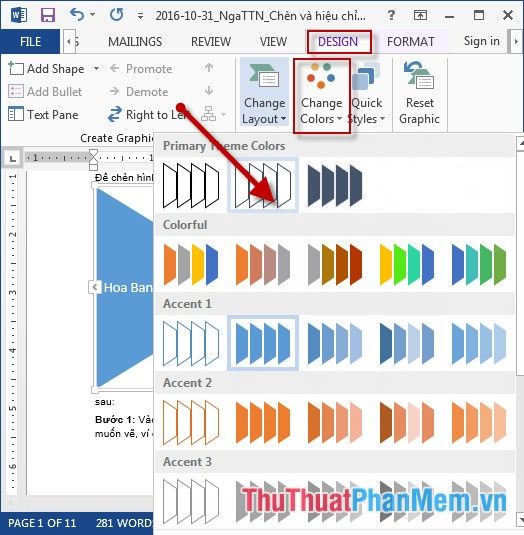This screenshot has width=524, height=535.
Task: Toggle the Text Pane
Action: [43, 115]
